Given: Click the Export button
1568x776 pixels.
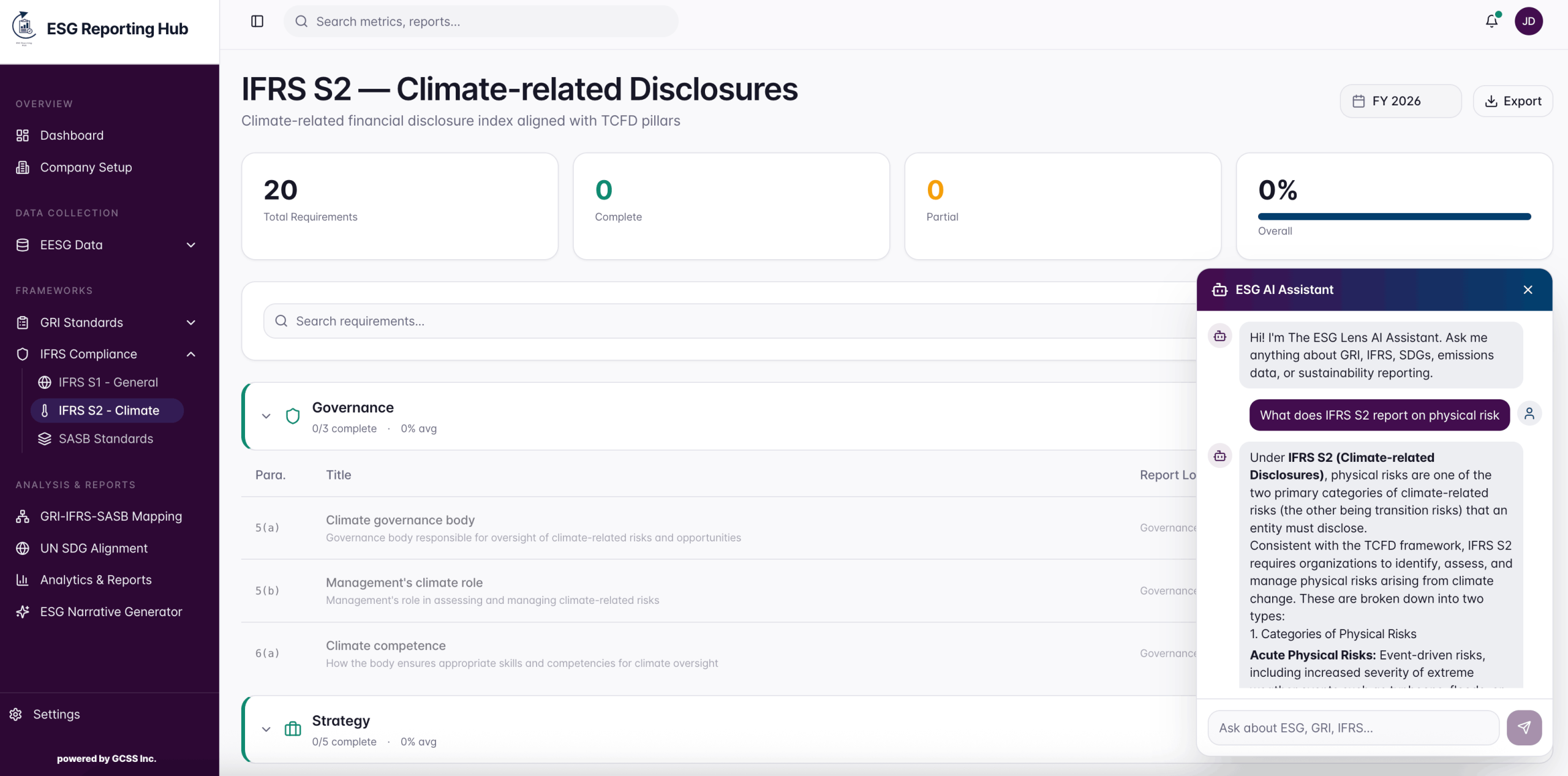Looking at the screenshot, I should pyautogui.click(x=1513, y=101).
